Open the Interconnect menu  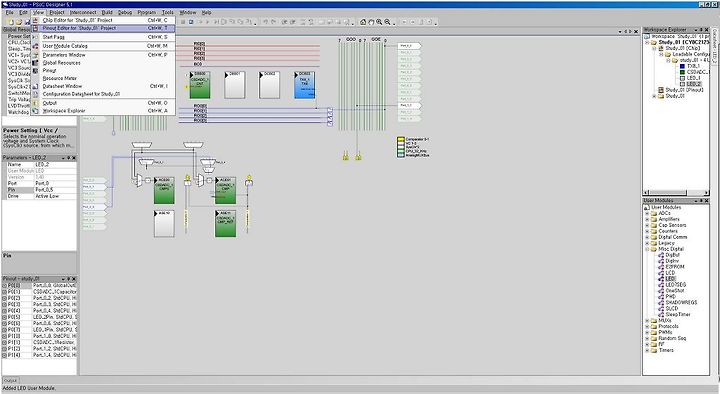pyautogui.click(x=83, y=12)
